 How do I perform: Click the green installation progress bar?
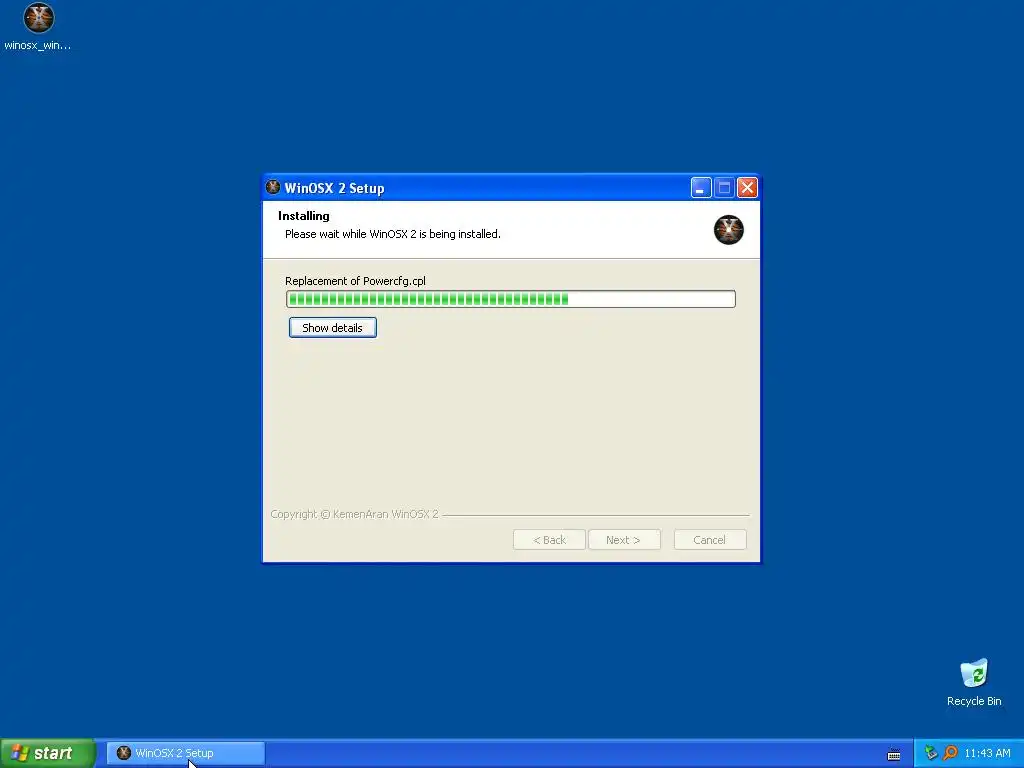click(x=511, y=299)
